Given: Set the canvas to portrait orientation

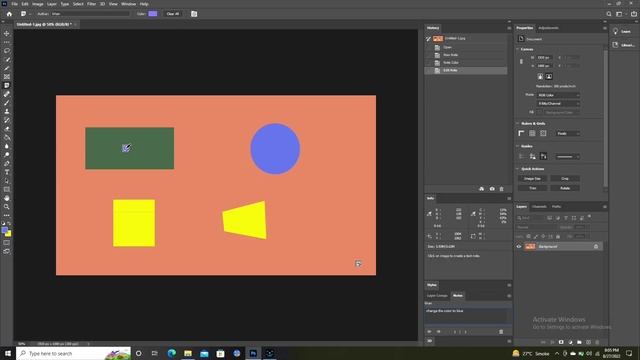Looking at the screenshot, I should point(540,76).
